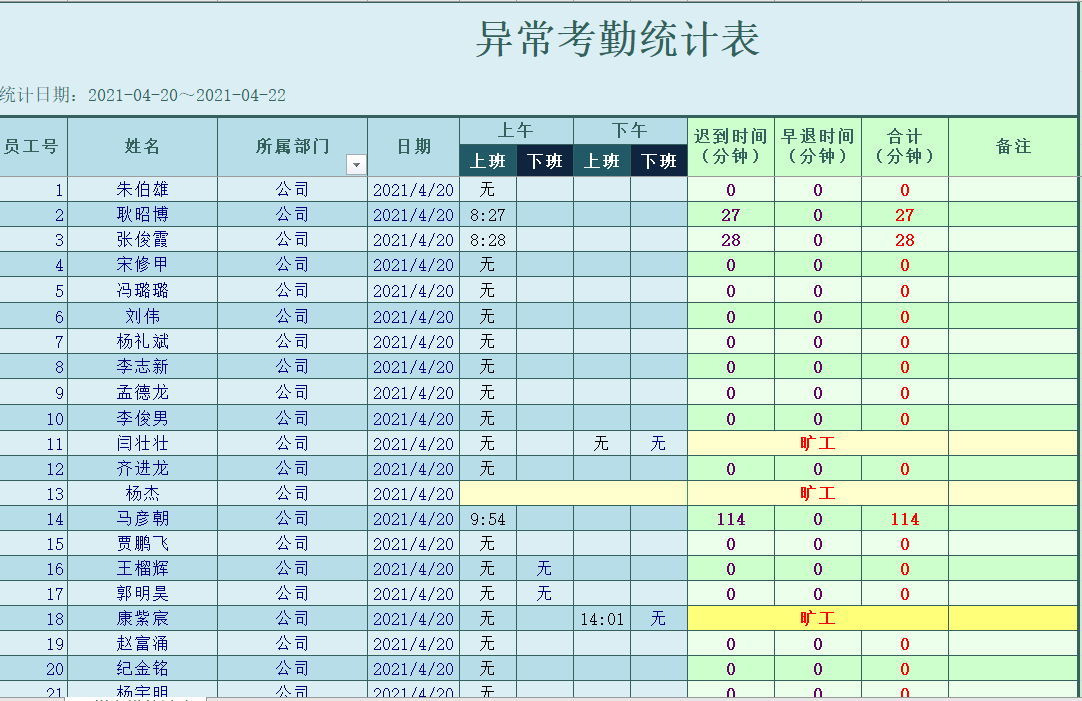Select the name cell 齐进龙

[x=143, y=468]
